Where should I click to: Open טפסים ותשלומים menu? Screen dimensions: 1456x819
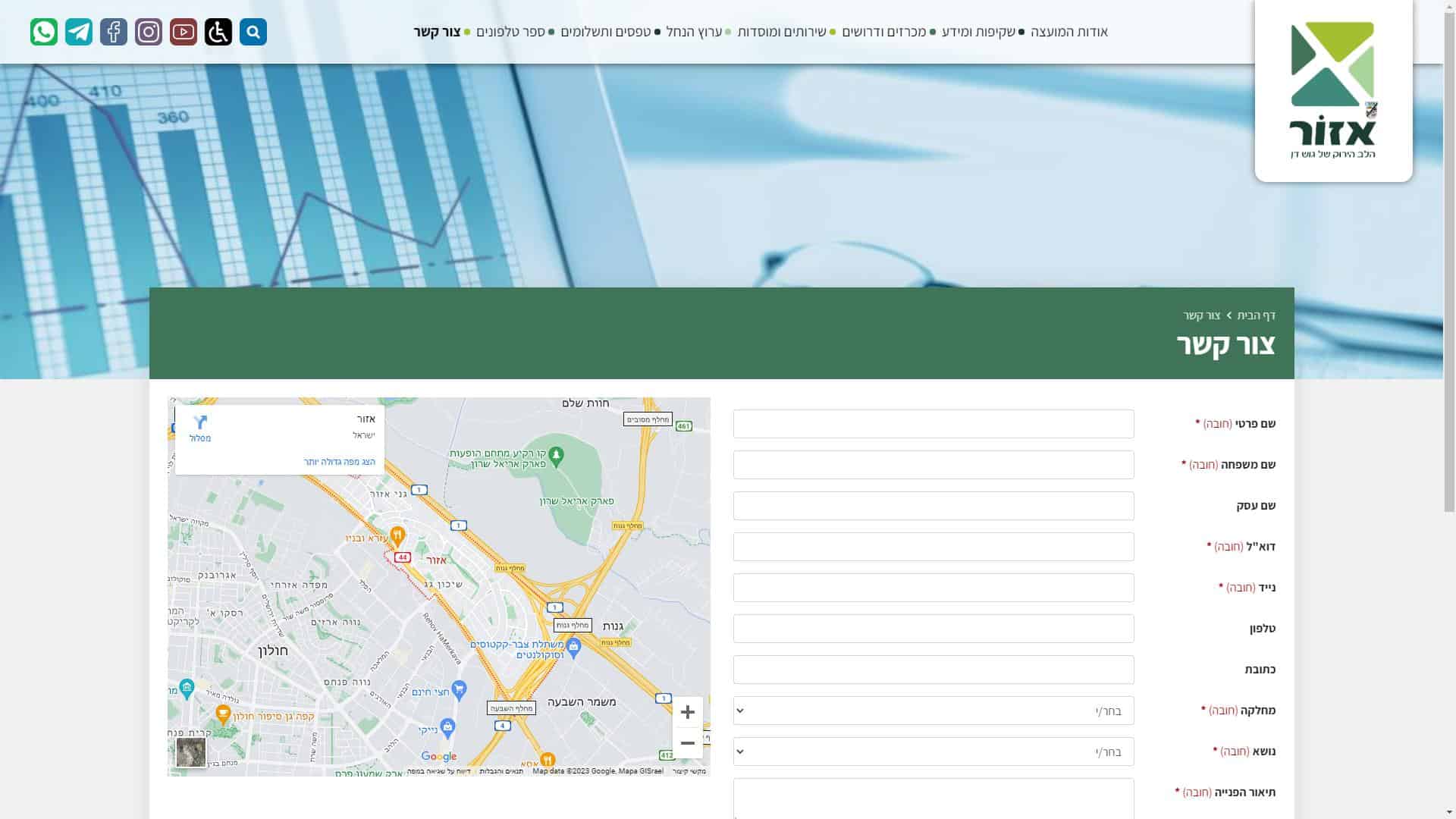pos(606,32)
